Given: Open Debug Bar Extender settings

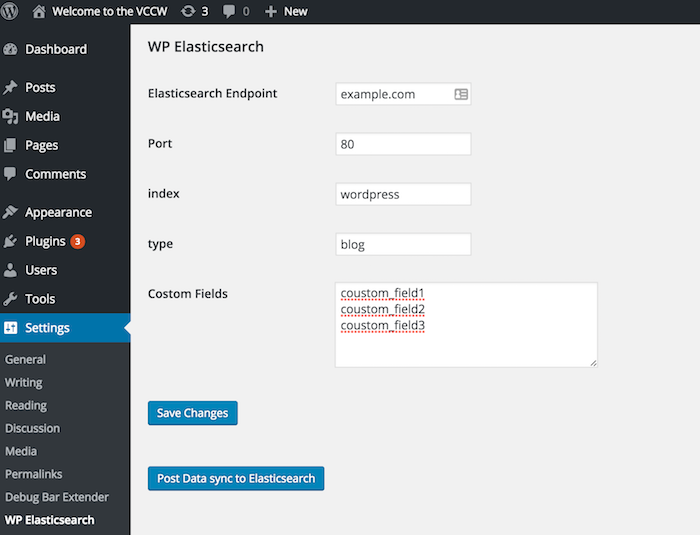Looking at the screenshot, I should point(56,497).
